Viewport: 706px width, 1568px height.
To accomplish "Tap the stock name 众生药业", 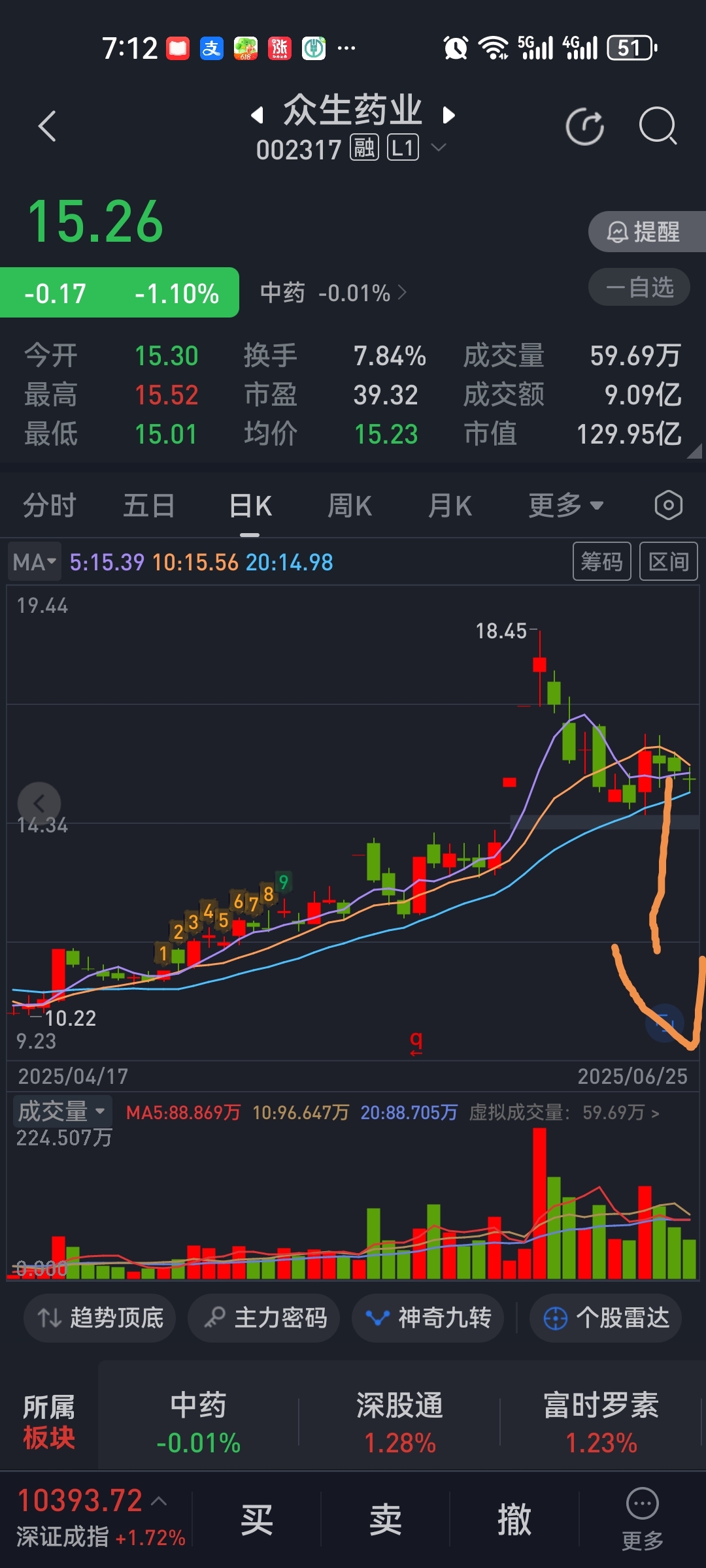I will [352, 110].
